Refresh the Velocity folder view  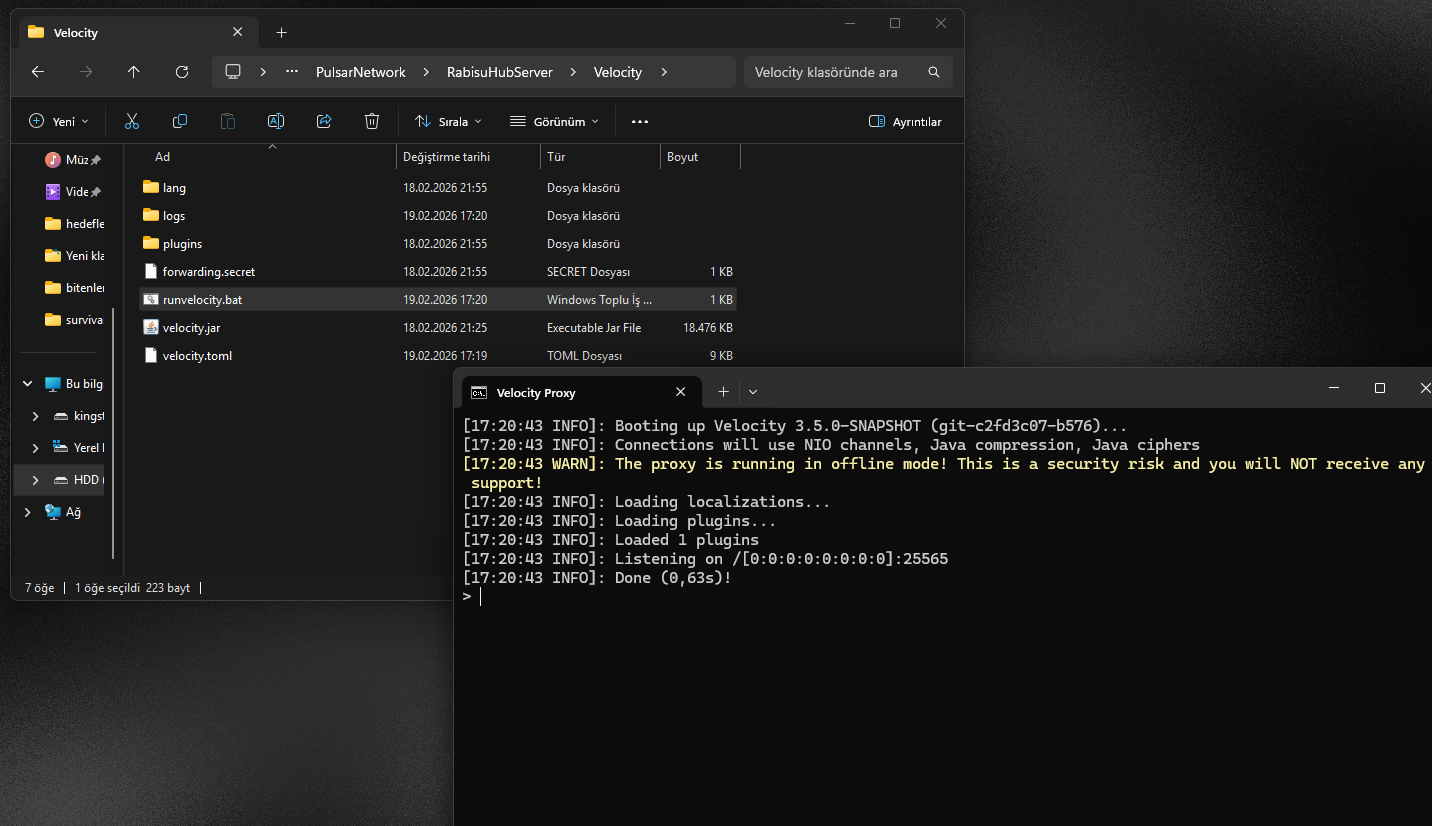[182, 72]
